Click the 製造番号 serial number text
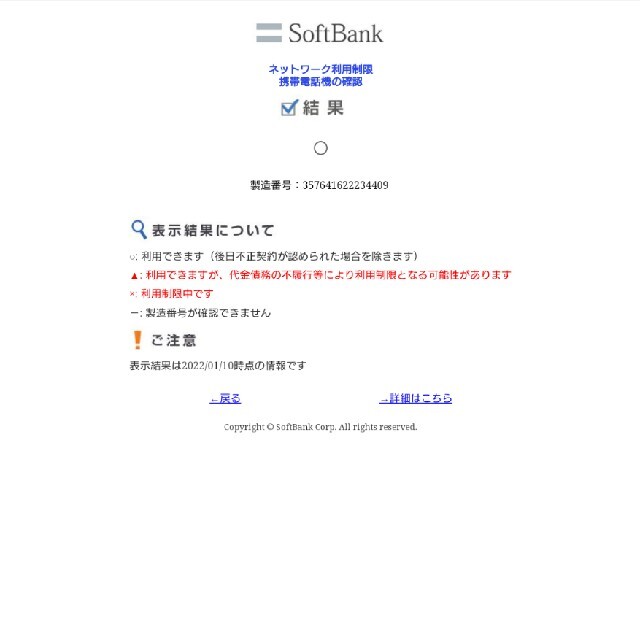This screenshot has height=640, width=640. 319,185
